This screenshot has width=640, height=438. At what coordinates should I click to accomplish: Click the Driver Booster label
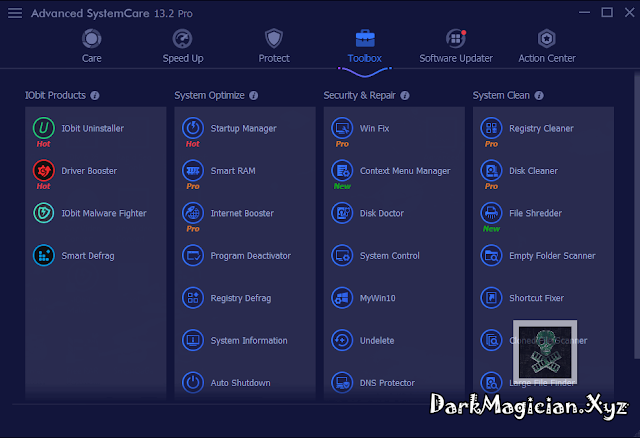tap(89, 171)
